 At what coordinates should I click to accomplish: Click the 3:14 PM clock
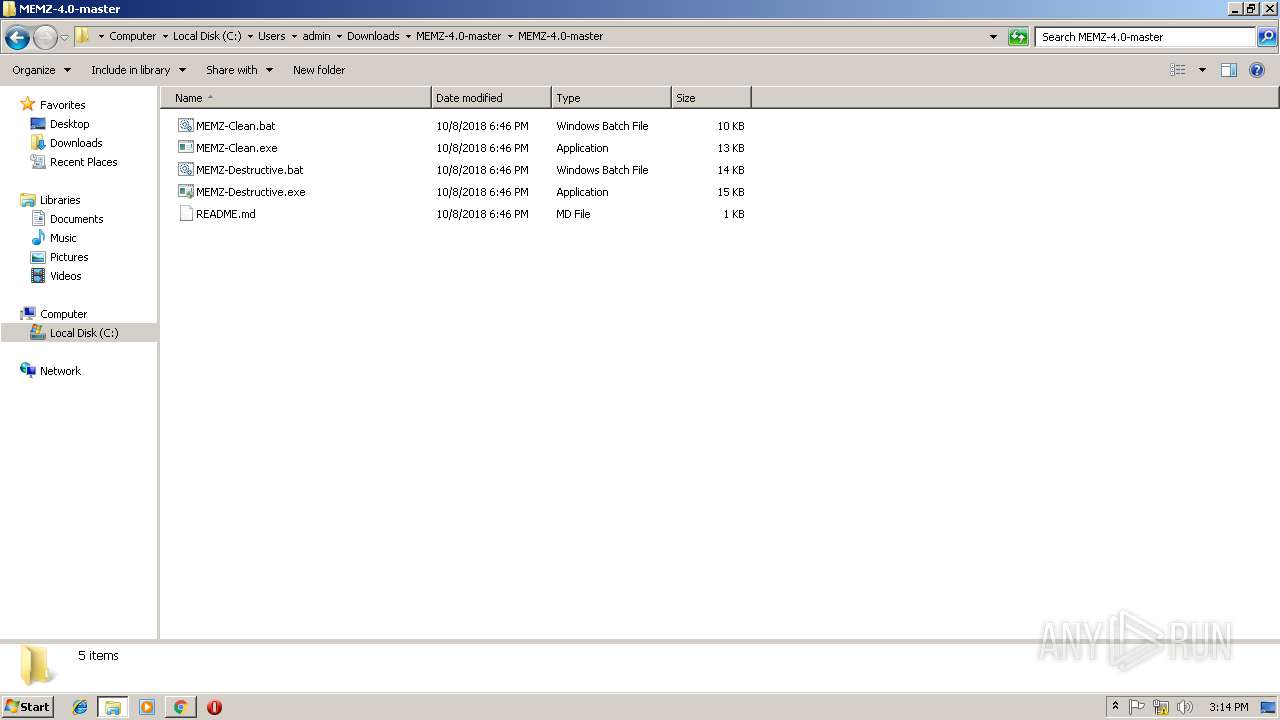pyautogui.click(x=1228, y=707)
